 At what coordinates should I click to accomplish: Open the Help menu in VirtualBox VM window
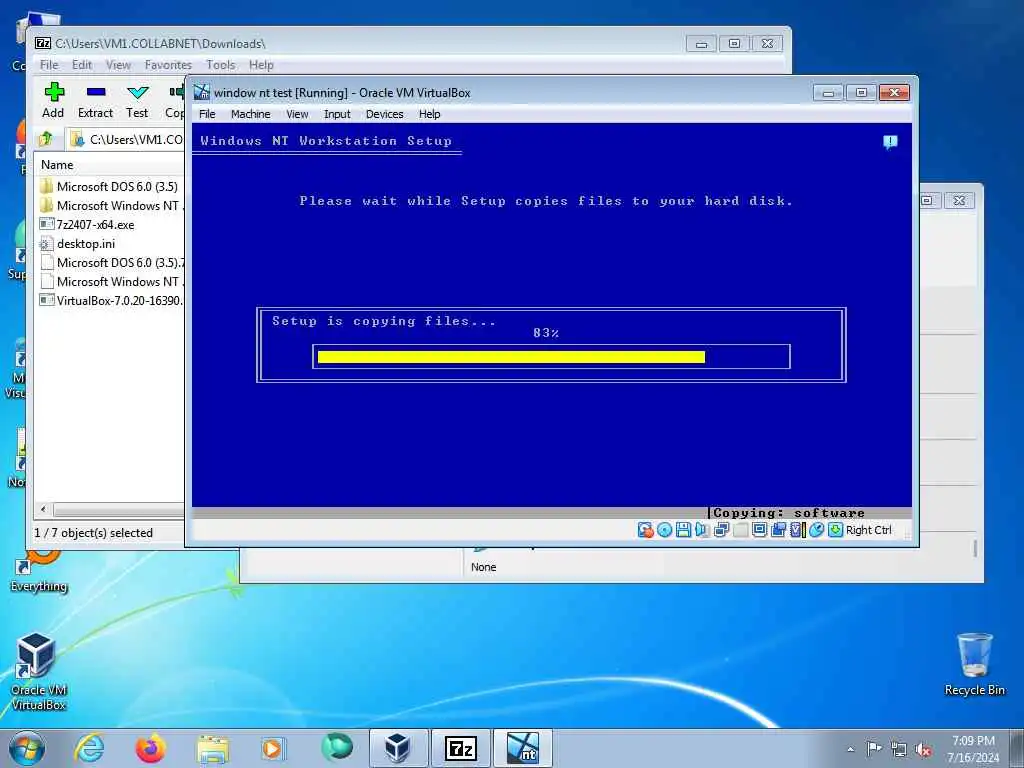click(x=430, y=114)
